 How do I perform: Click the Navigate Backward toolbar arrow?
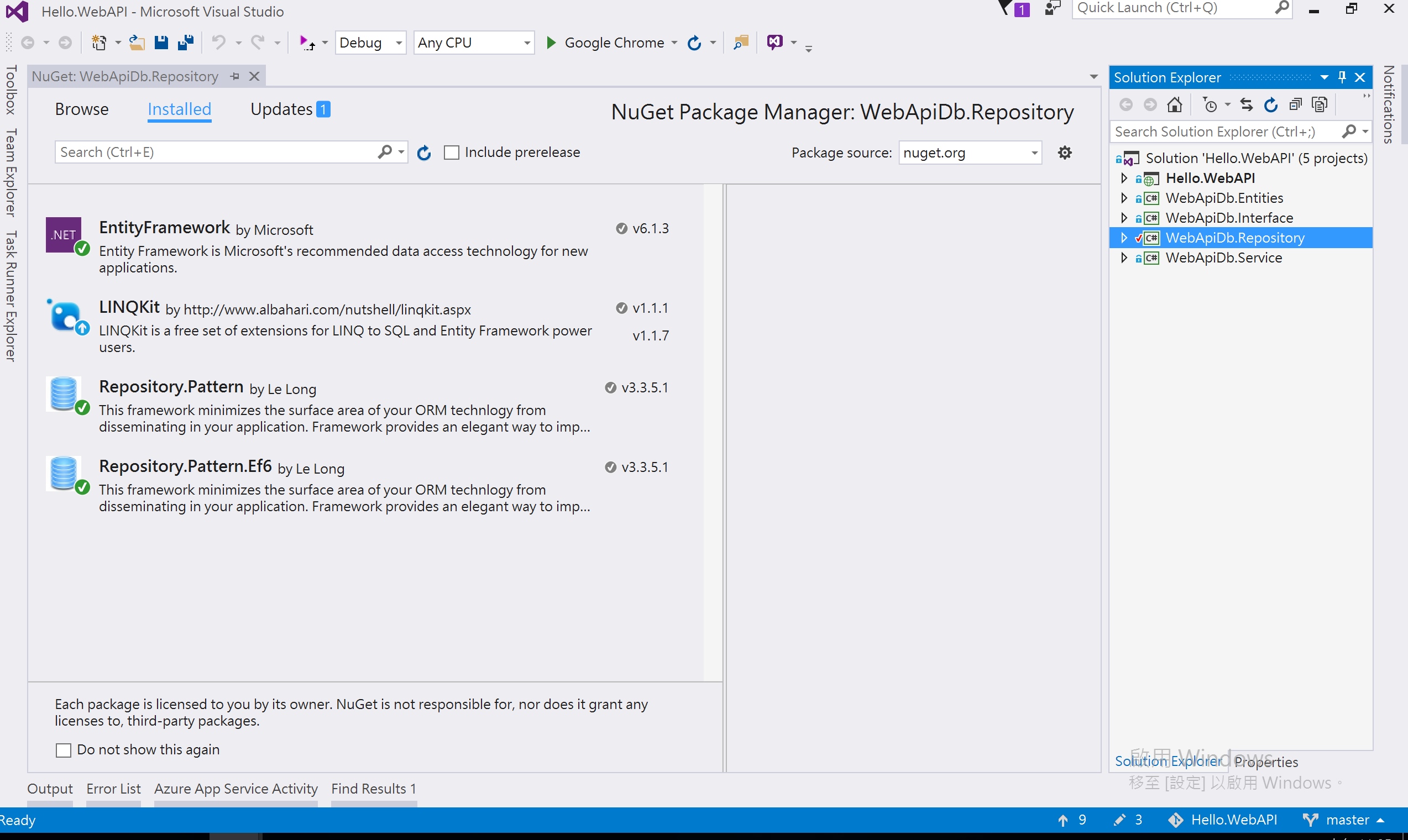[28, 43]
